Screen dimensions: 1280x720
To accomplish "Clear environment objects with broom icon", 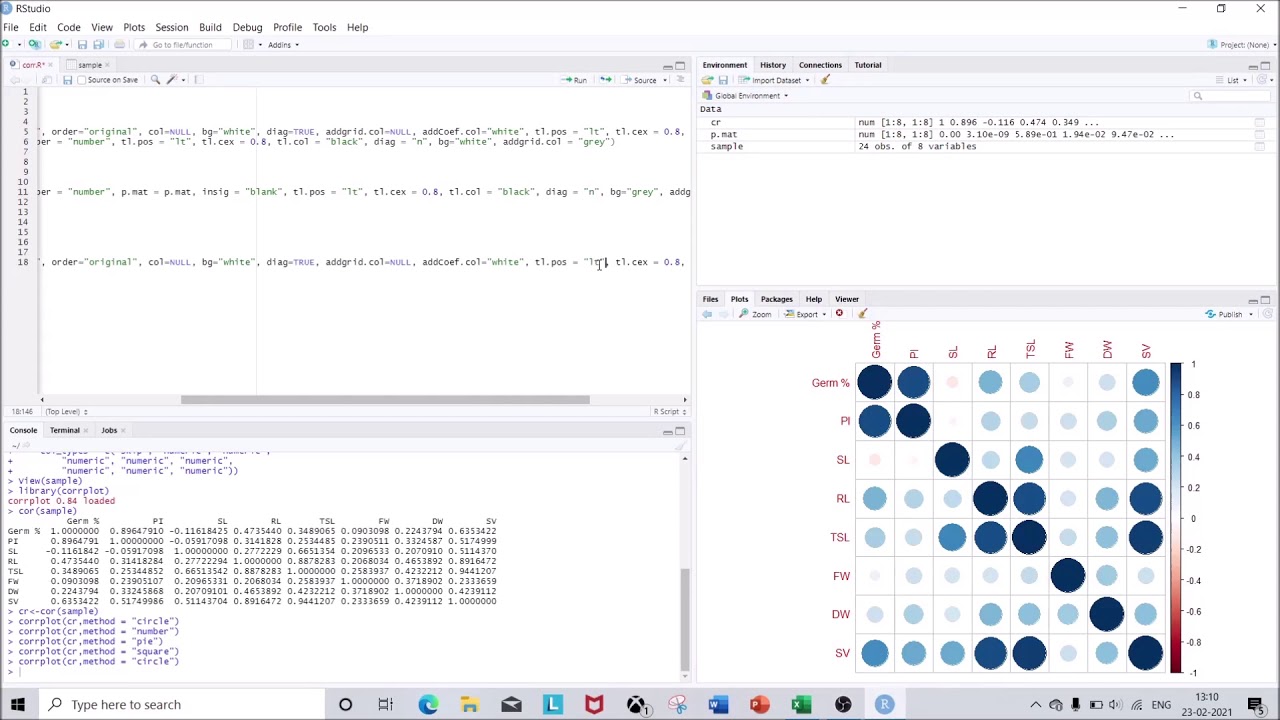I will (825, 80).
